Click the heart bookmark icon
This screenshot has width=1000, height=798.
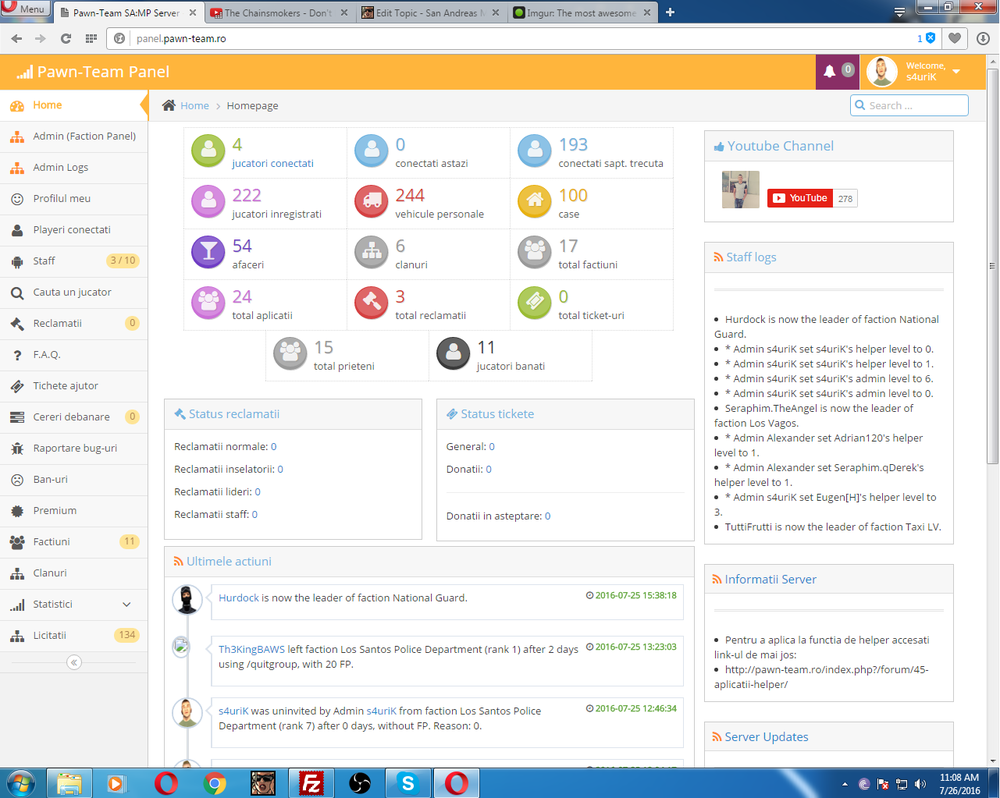click(x=955, y=38)
